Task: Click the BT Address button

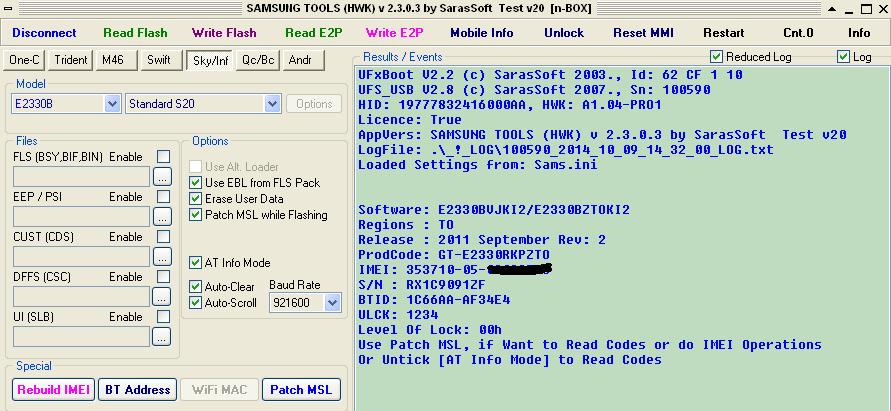Action: (x=138, y=389)
